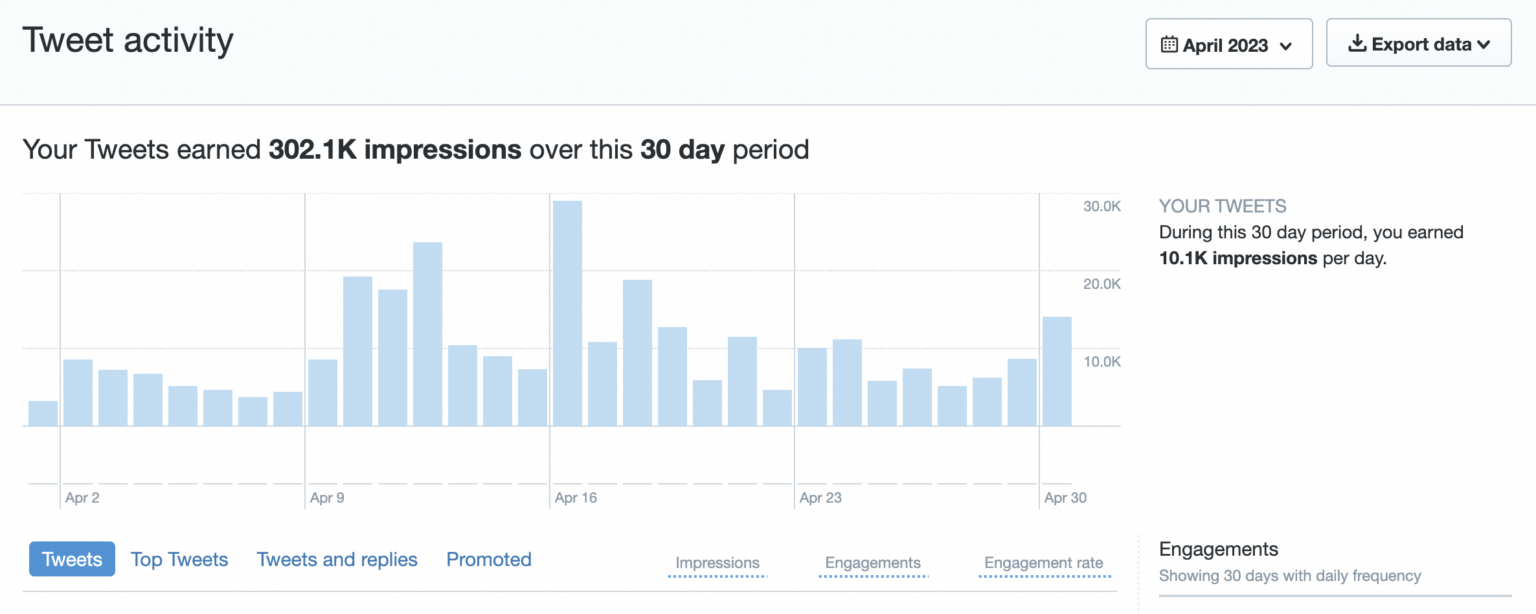Screen dimensions: 1536x614
Task: Open the Promoted tab
Action: (x=489, y=559)
